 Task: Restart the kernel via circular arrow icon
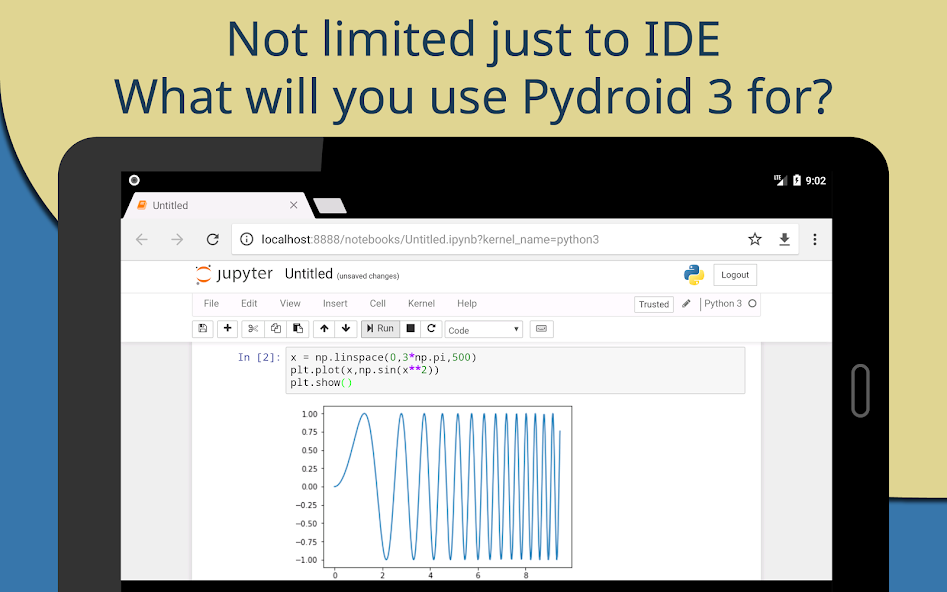click(x=431, y=328)
